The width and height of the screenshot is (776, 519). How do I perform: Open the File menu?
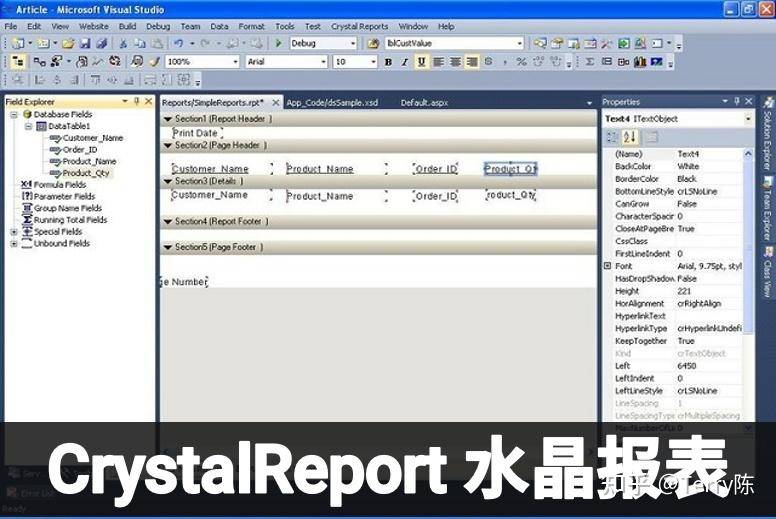point(10,26)
